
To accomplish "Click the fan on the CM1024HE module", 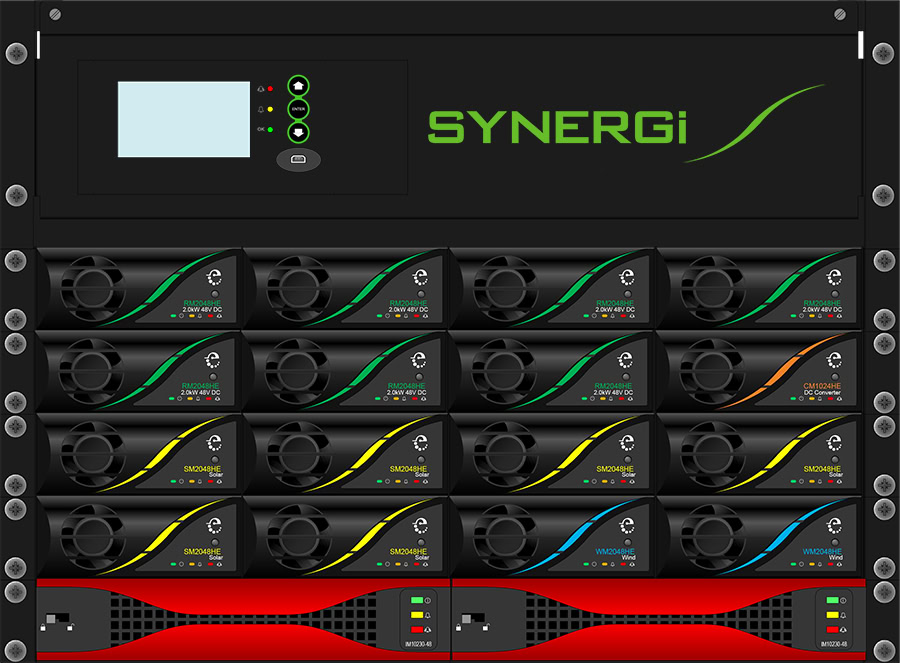I will 712,372.
